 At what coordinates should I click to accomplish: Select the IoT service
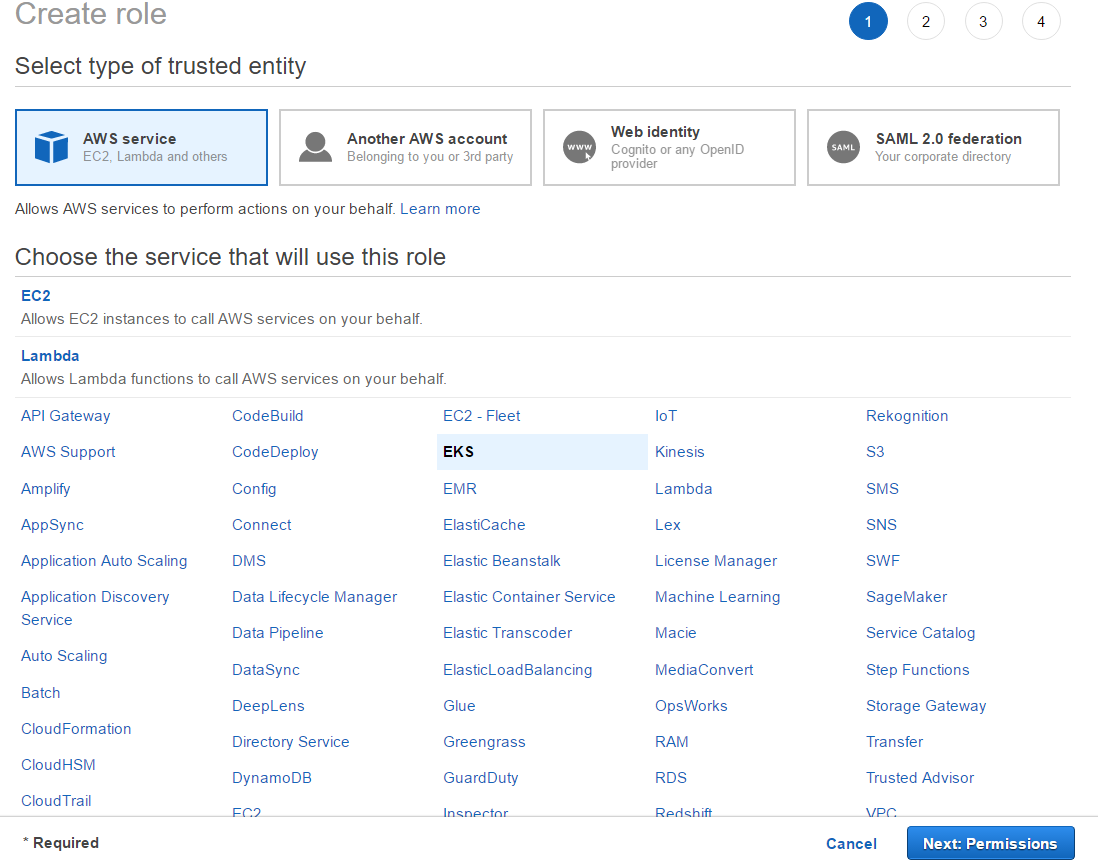666,416
